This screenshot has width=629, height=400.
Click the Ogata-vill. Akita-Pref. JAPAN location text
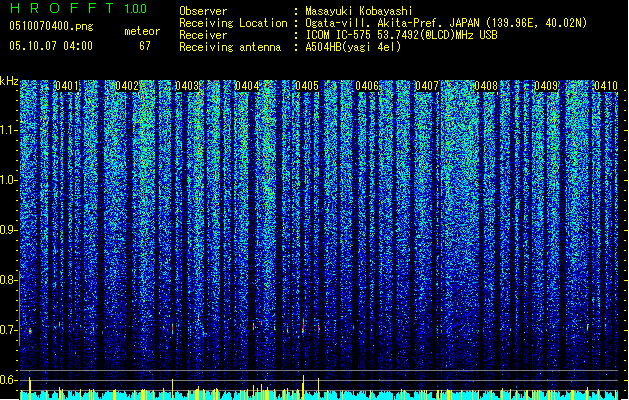(446, 23)
